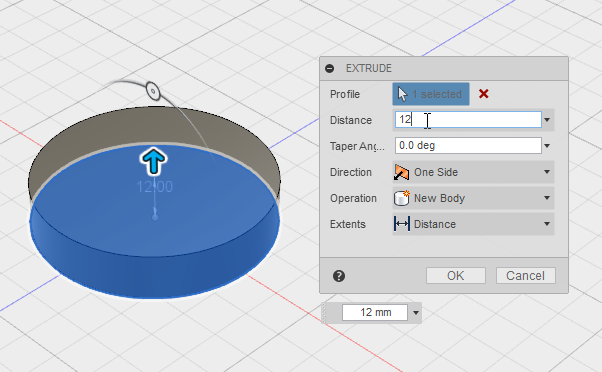
Task: Click the floating '12 mm' value field
Action: coord(375,312)
